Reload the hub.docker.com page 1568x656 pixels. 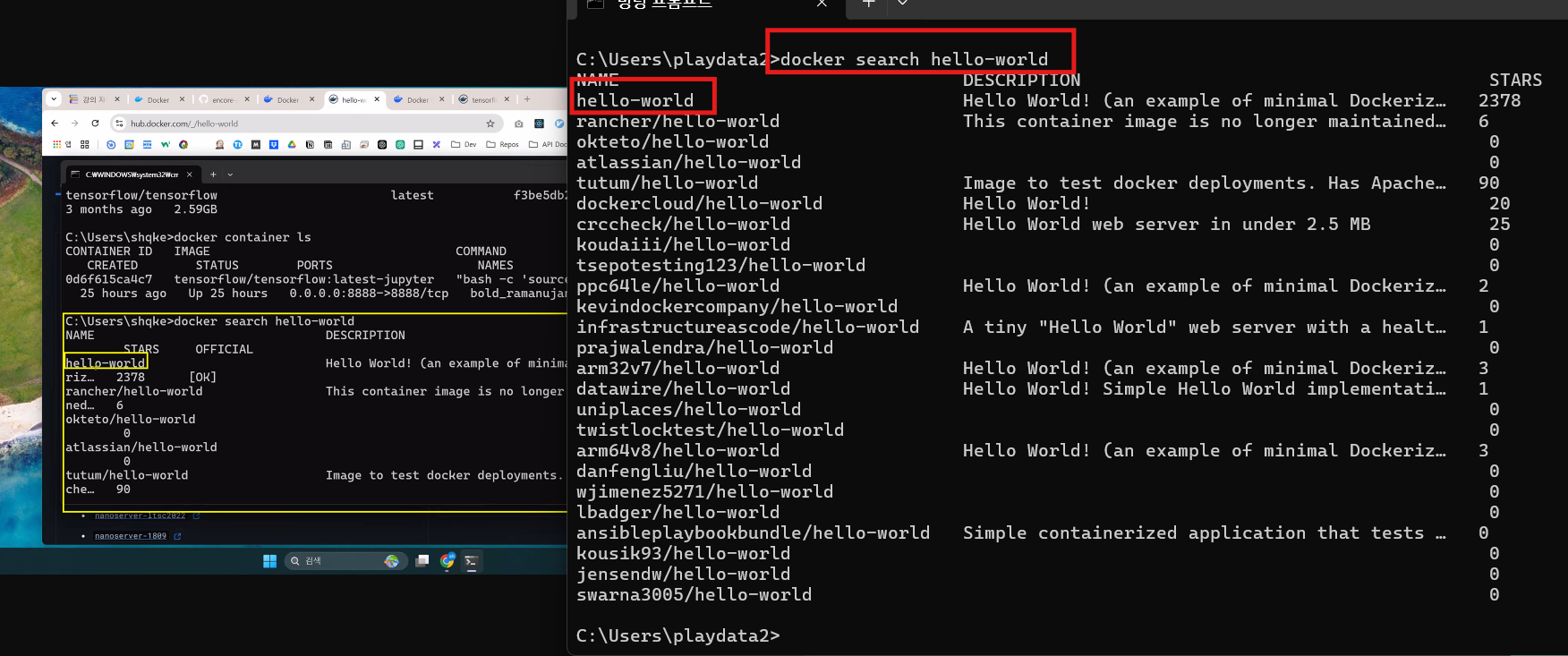click(95, 124)
